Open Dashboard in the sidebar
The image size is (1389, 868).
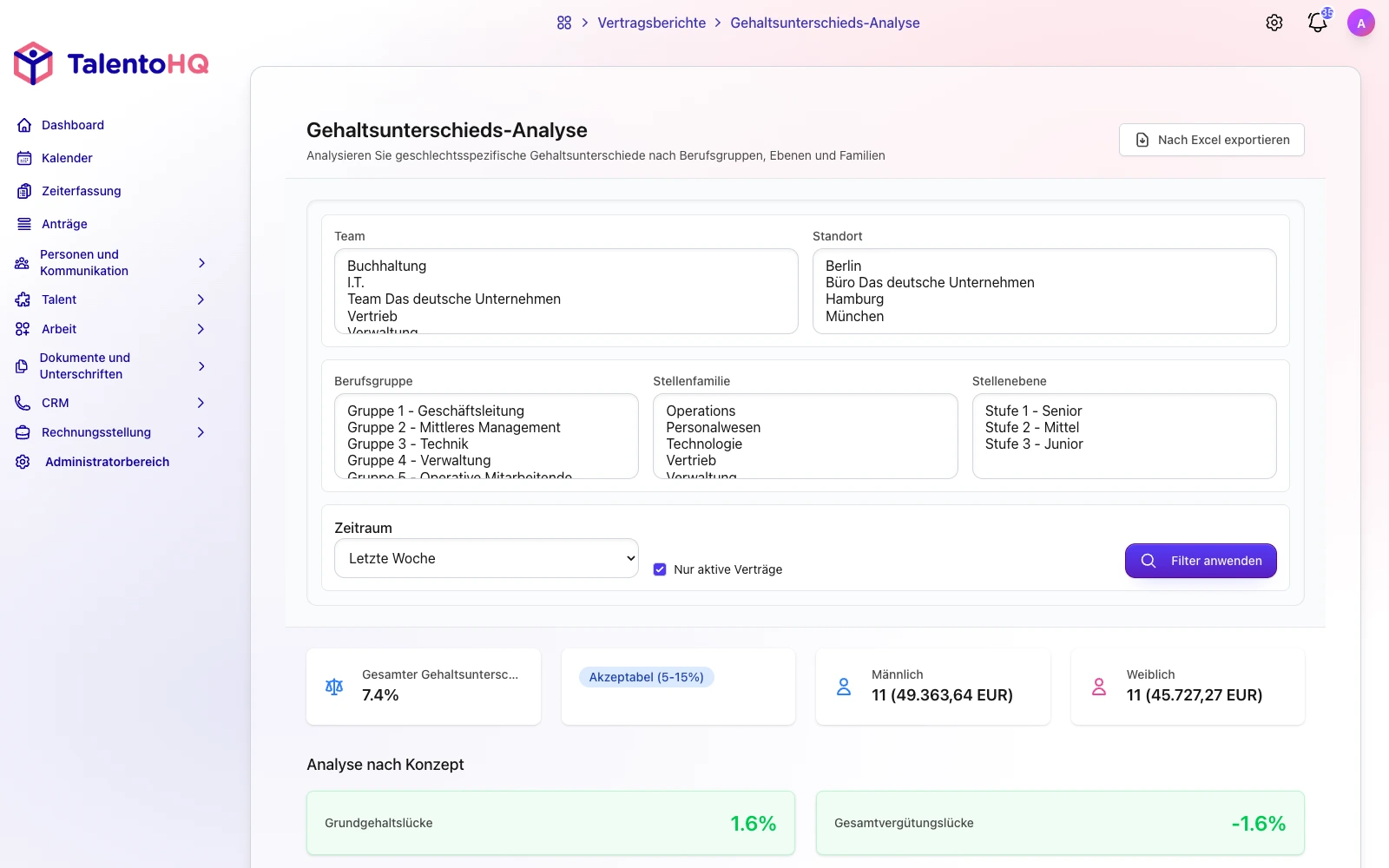73,125
